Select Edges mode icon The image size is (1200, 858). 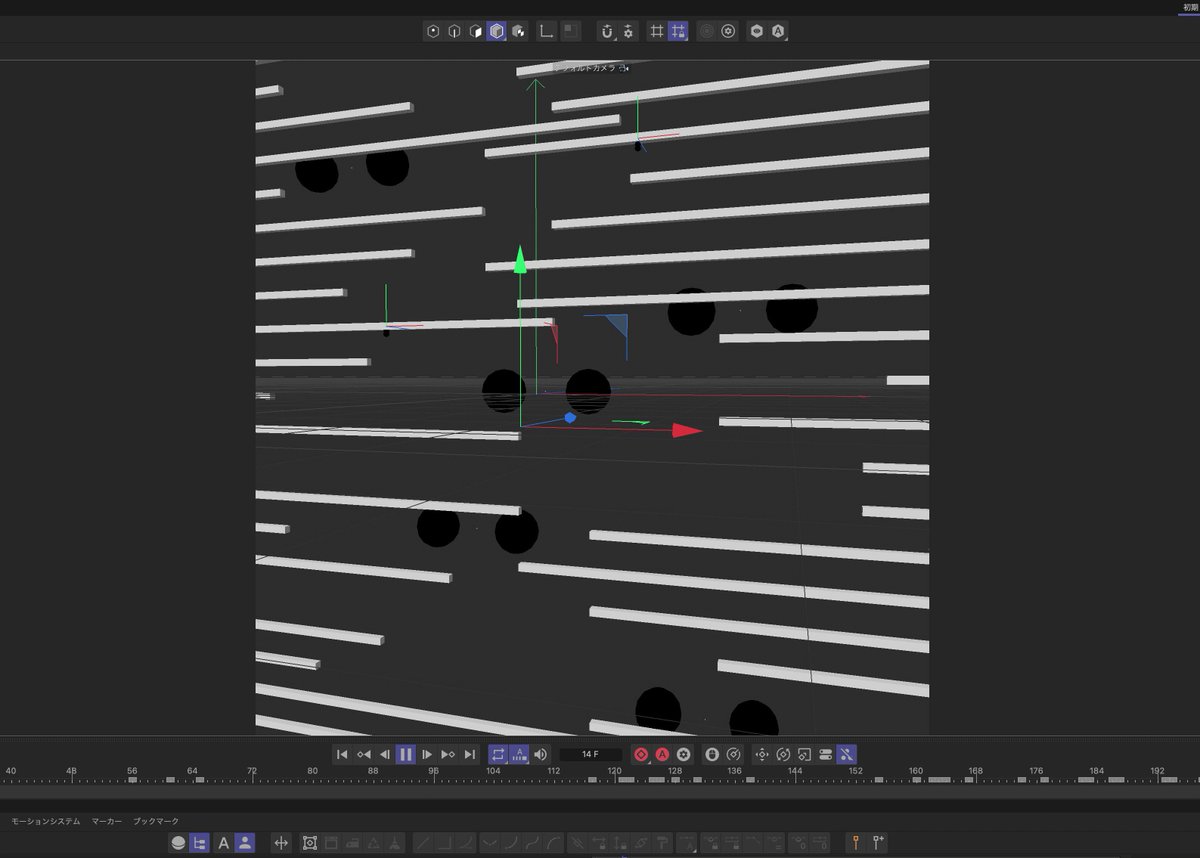point(454,31)
